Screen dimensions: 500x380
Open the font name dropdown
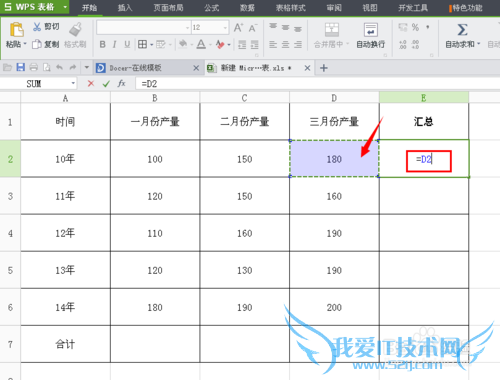[x=187, y=27]
